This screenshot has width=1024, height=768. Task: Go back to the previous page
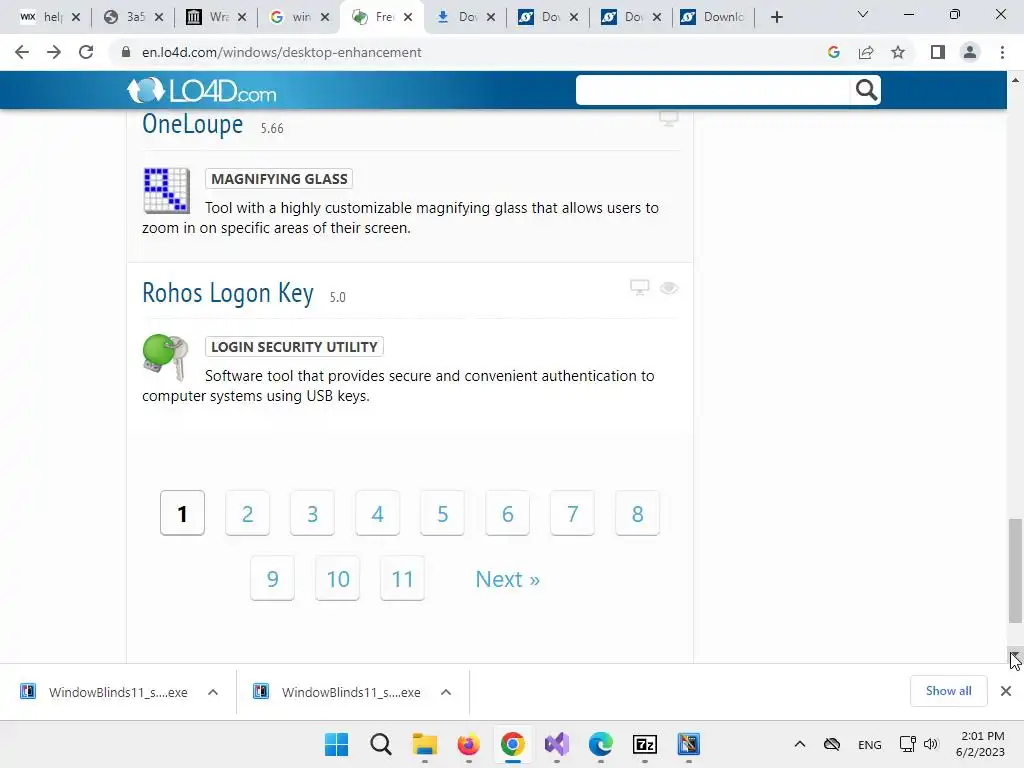[x=22, y=52]
